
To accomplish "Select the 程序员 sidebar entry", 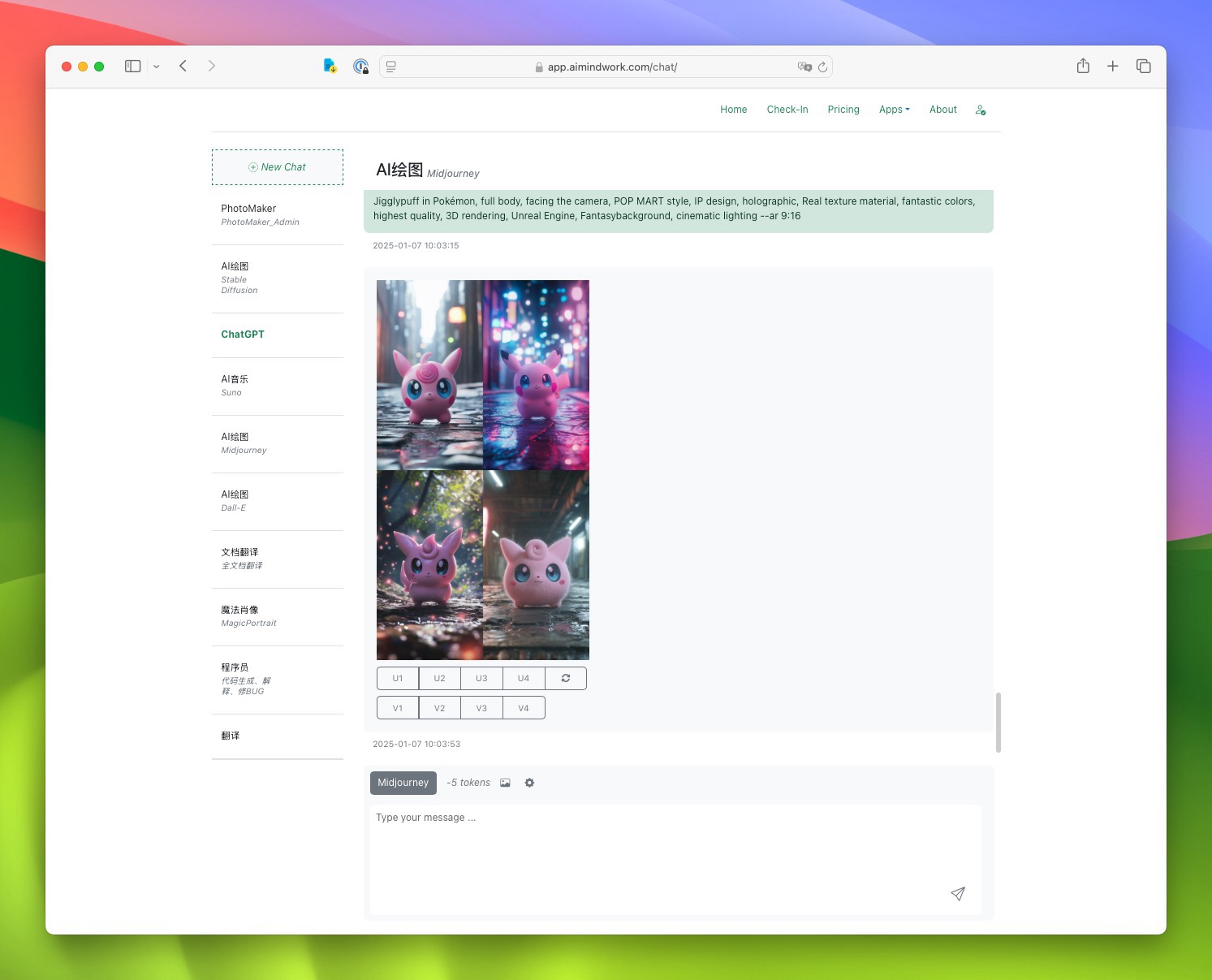I will click(278, 680).
